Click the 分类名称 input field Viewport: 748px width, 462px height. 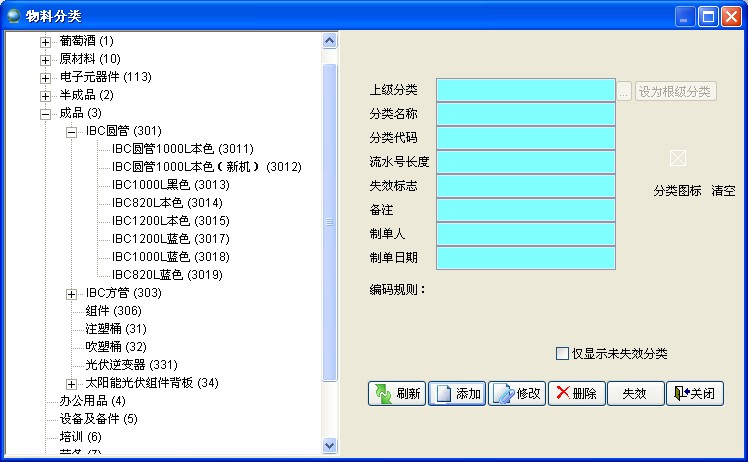525,113
